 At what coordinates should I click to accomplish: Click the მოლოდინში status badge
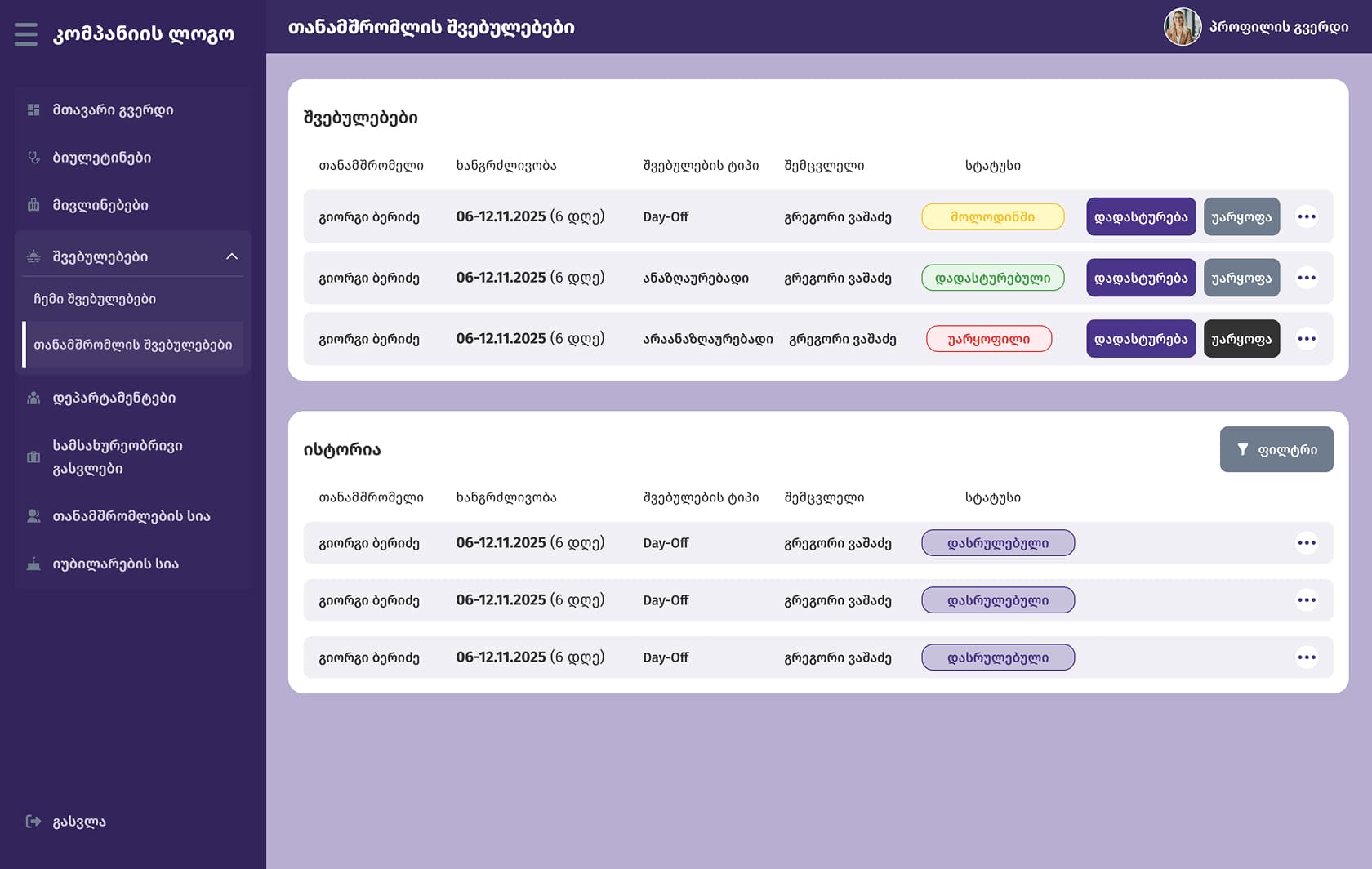(992, 216)
